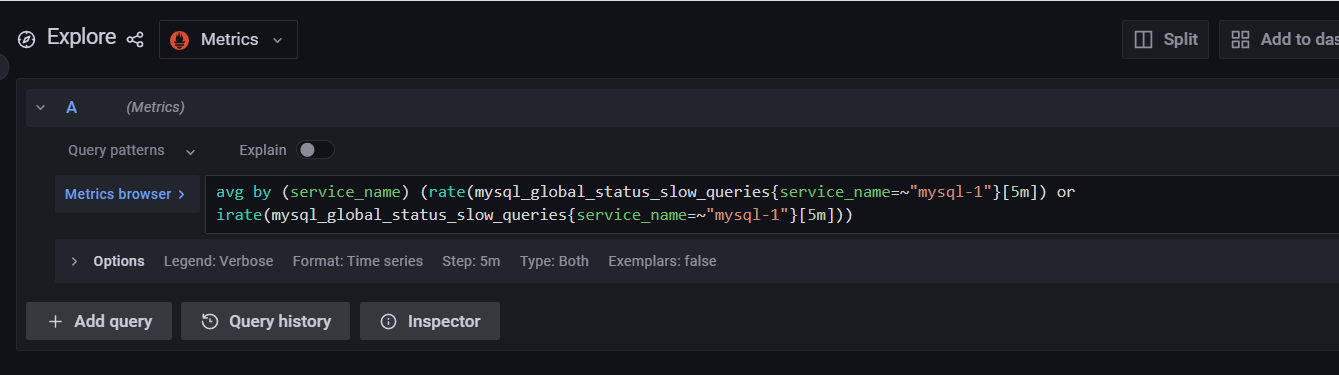The height and width of the screenshot is (375, 1339).
Task: Click the Step: 5m option text
Action: (x=471, y=261)
